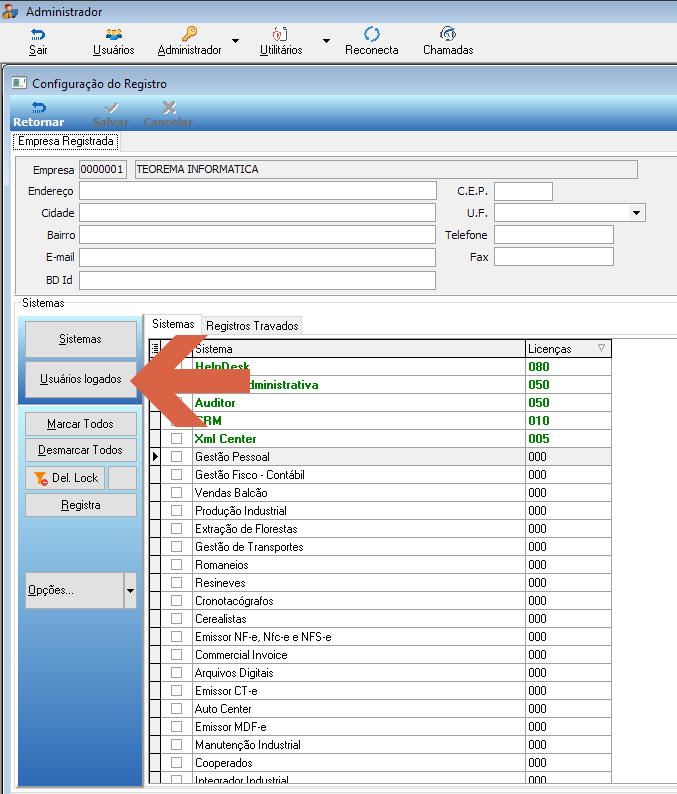Image resolution: width=677 pixels, height=794 pixels.
Task: Check the Produção Industrial checkbox
Action: coord(176,510)
